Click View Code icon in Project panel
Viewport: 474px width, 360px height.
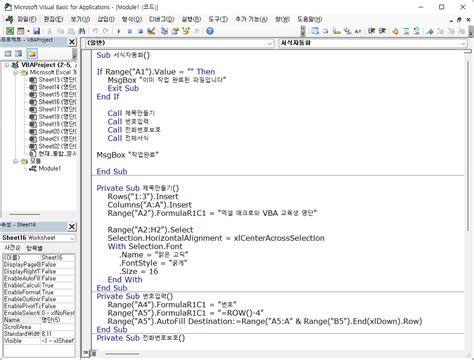point(8,54)
